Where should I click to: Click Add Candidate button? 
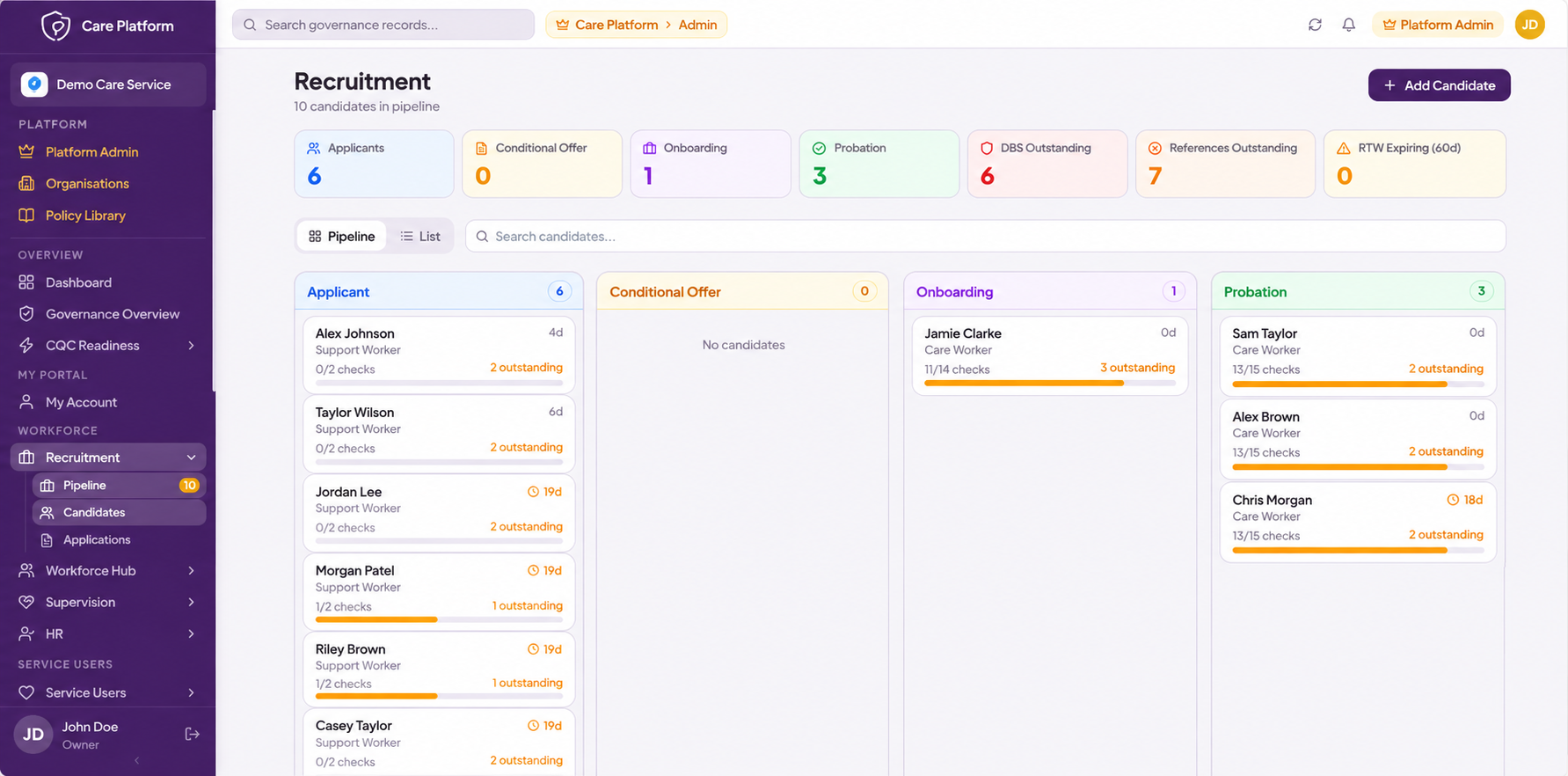tap(1439, 85)
